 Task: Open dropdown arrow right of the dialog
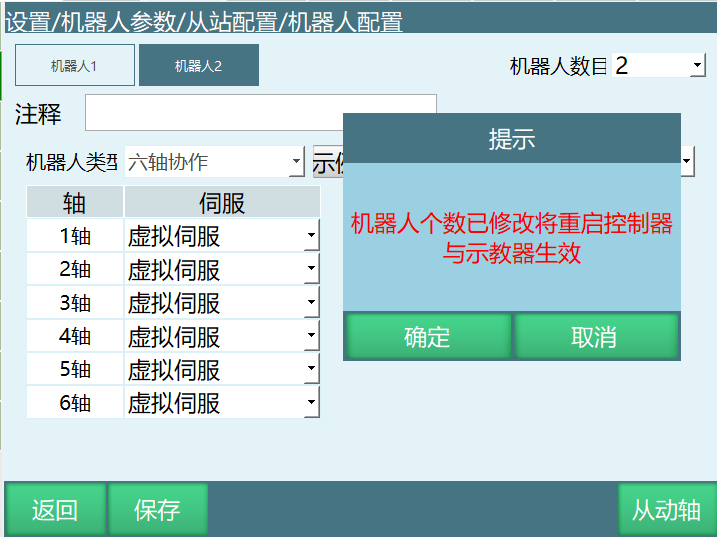point(688,162)
